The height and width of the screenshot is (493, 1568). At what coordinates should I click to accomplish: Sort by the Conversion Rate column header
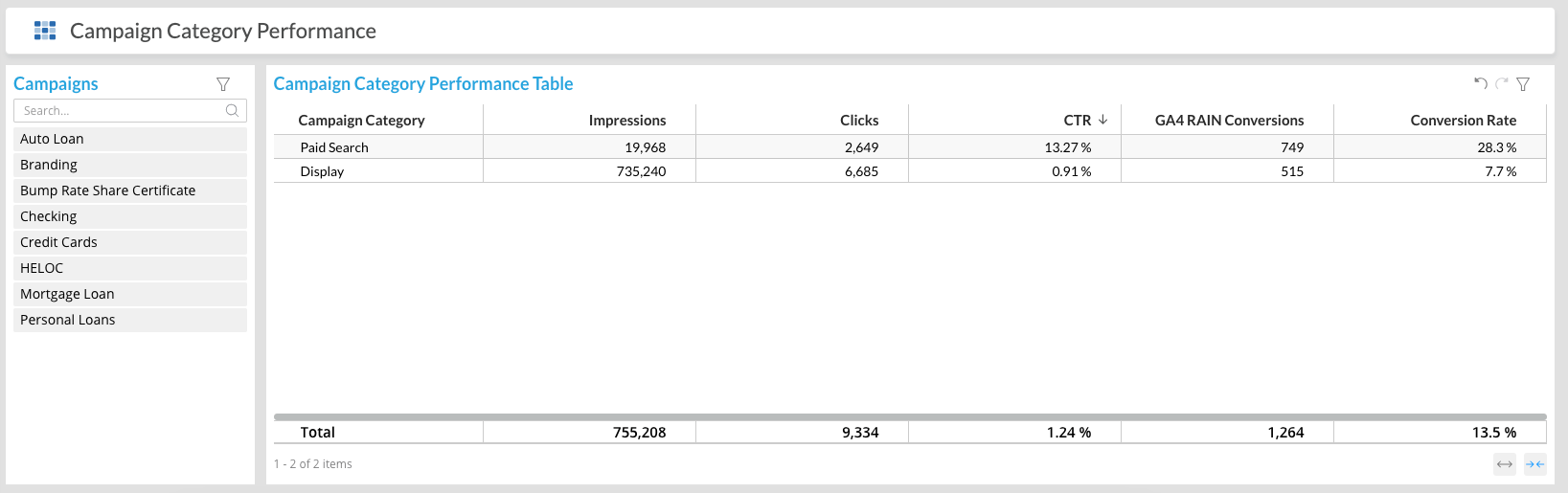click(1463, 121)
